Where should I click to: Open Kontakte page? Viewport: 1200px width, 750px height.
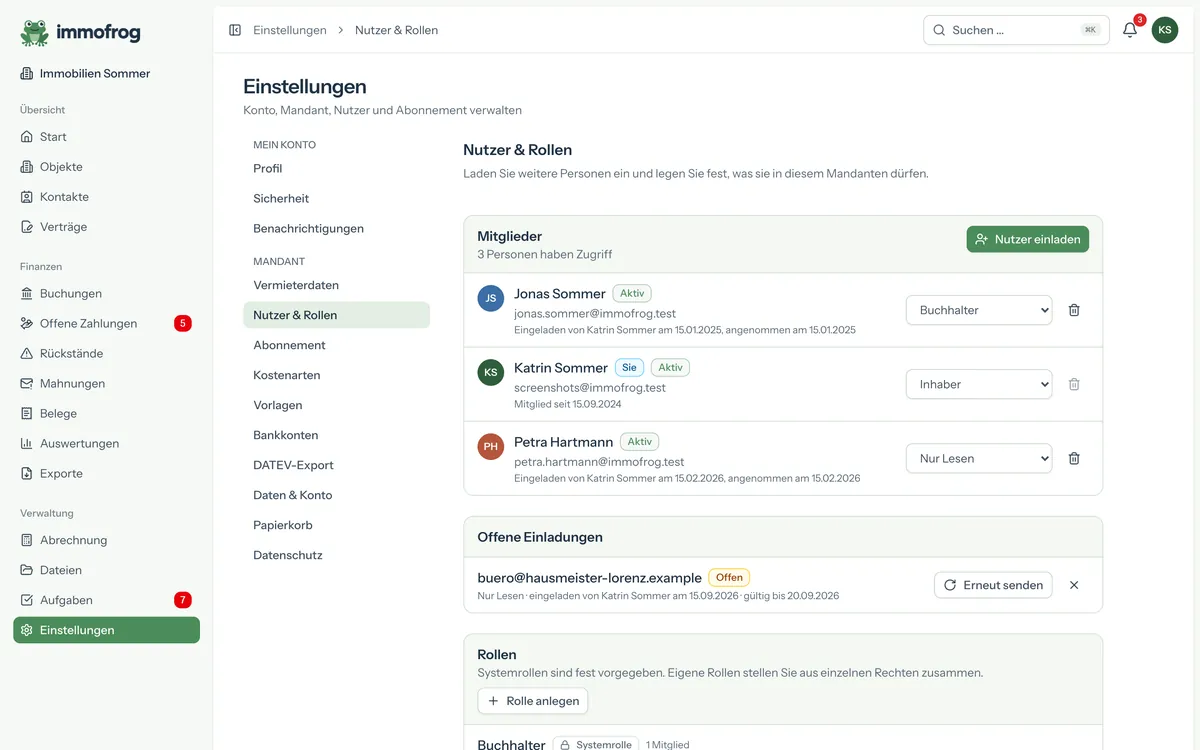(106, 197)
